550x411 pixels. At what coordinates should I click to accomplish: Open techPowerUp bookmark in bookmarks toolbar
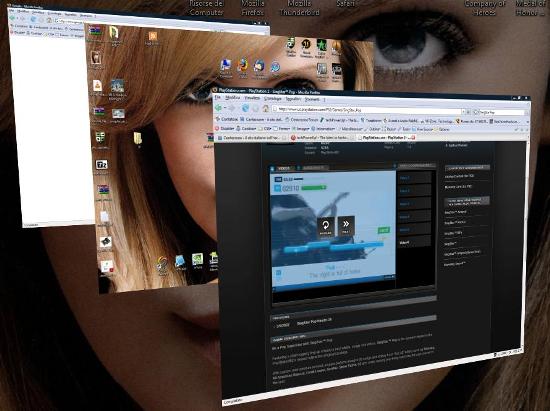pyautogui.click(x=339, y=120)
